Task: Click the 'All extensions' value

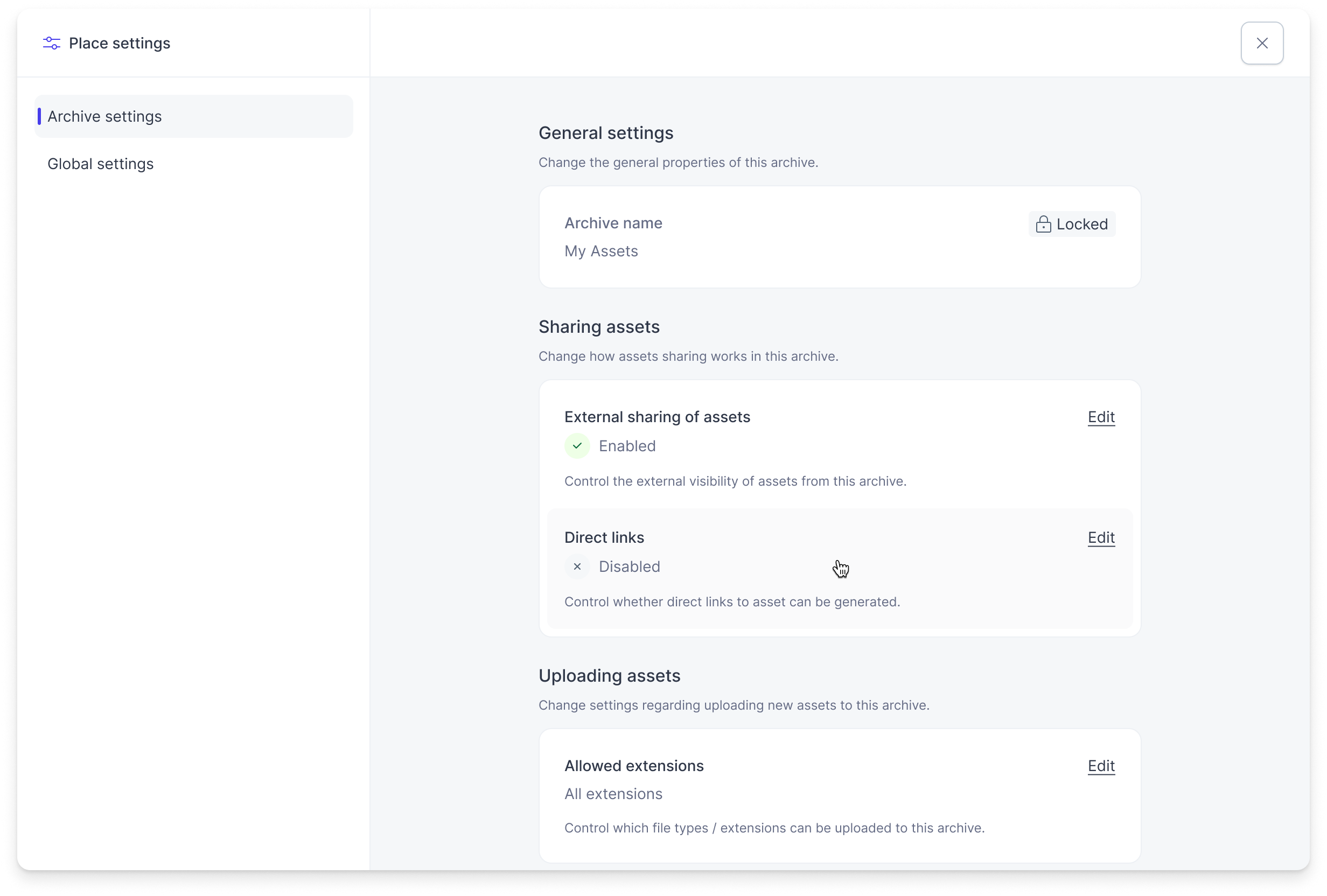Action: [613, 794]
